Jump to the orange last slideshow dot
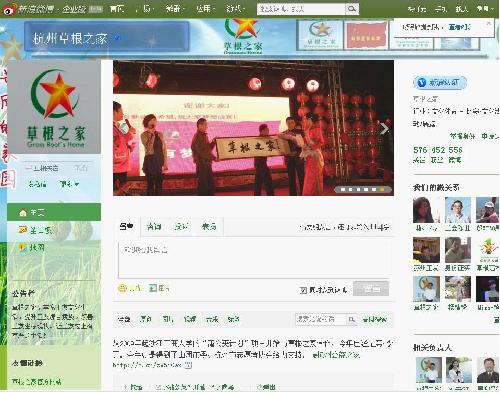The width and height of the screenshot is (500, 393). [x=382, y=189]
